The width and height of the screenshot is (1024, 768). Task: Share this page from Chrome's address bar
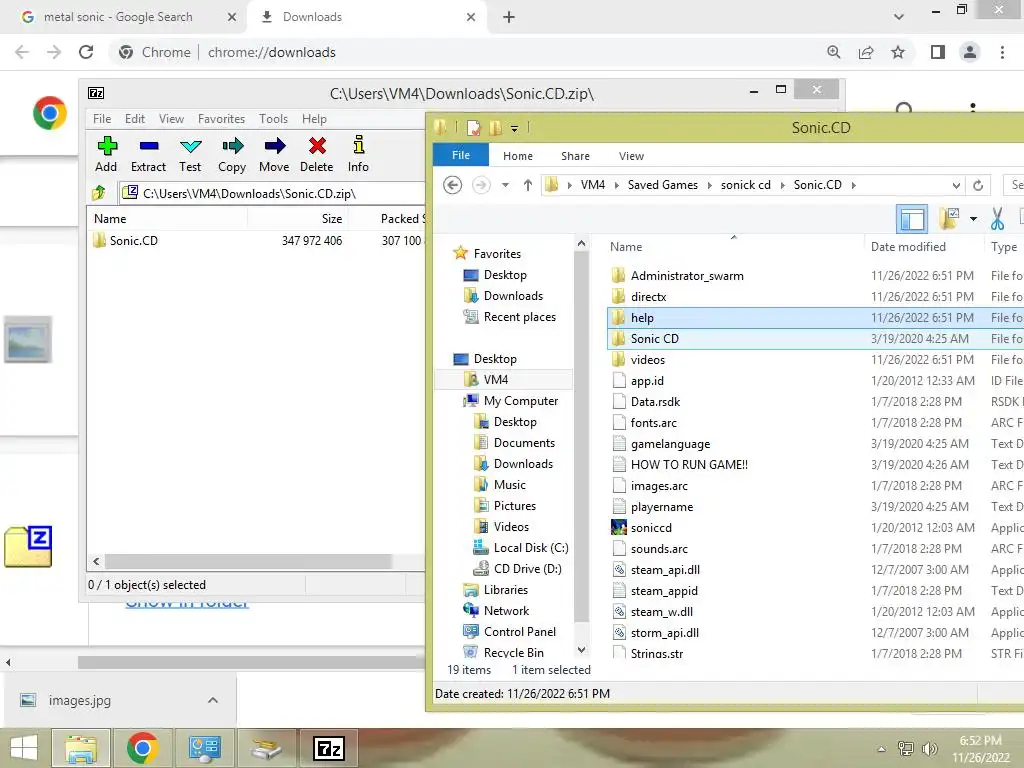pyautogui.click(x=866, y=52)
